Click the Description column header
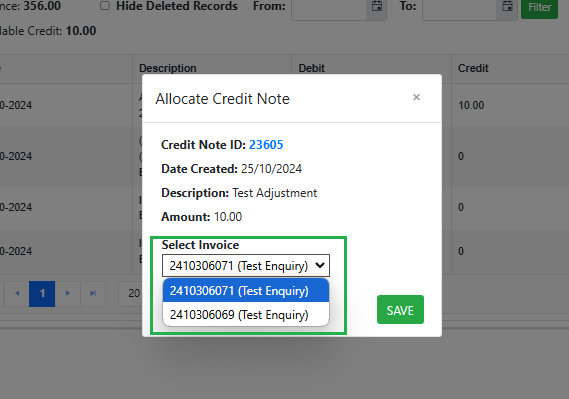The image size is (569, 399). pos(168,68)
